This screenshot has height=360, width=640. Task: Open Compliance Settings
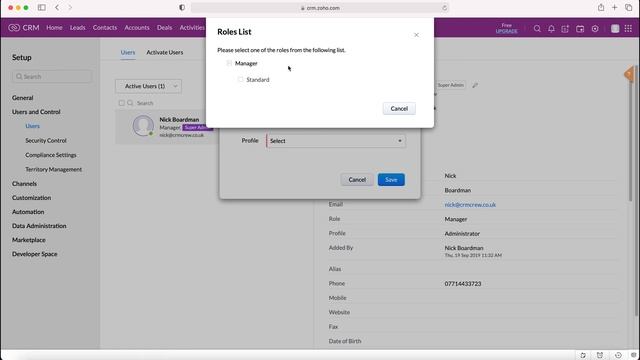[51, 155]
